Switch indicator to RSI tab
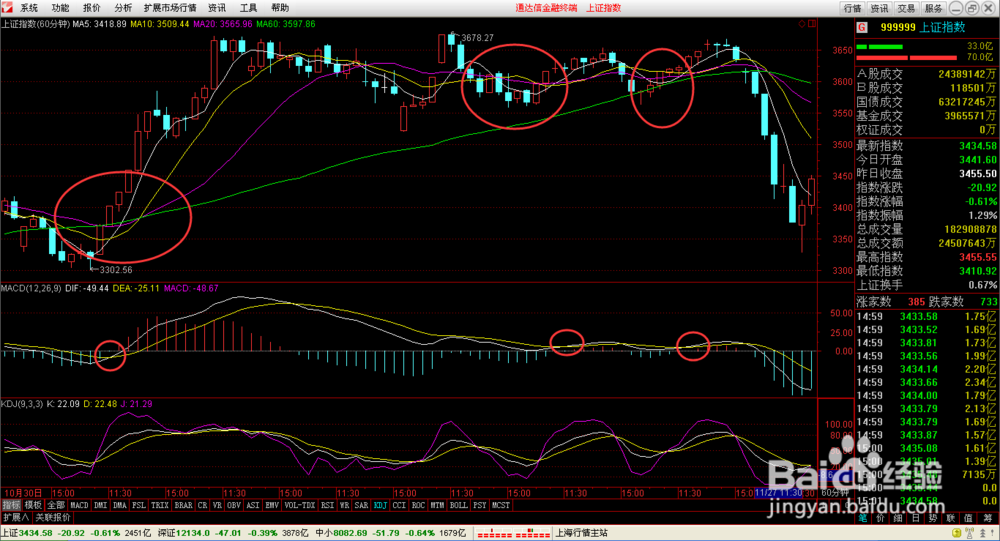Image resolution: width=1000 pixels, height=541 pixels. tap(328, 505)
